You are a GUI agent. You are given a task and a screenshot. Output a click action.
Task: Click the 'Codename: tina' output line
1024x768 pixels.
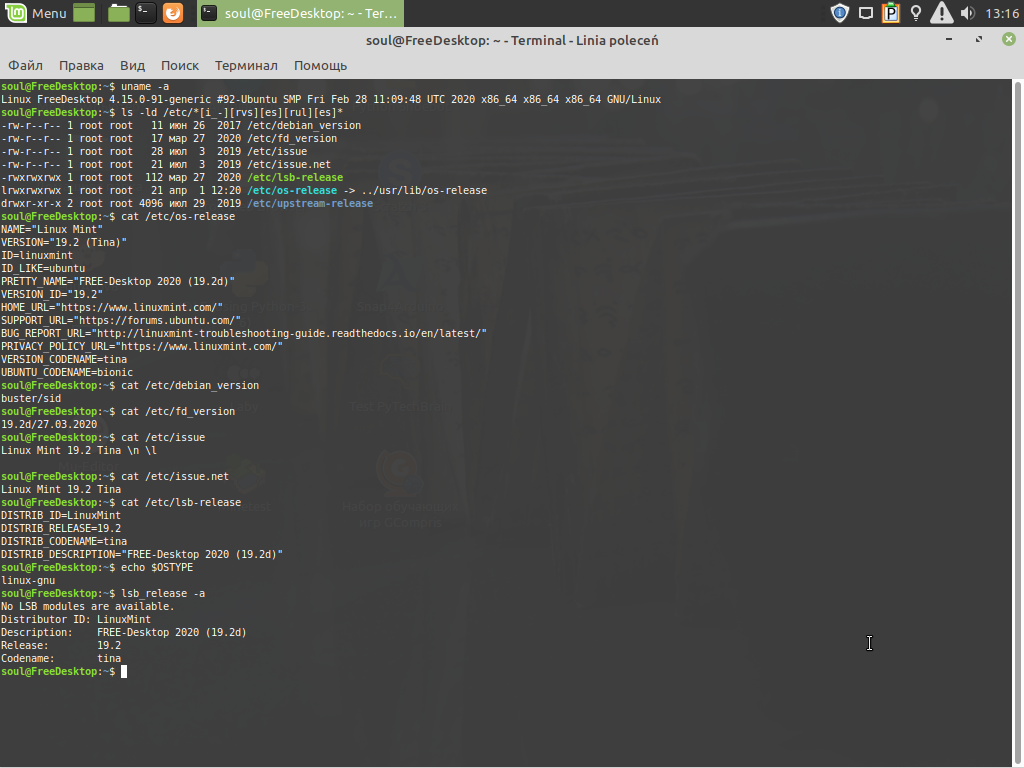pos(61,659)
